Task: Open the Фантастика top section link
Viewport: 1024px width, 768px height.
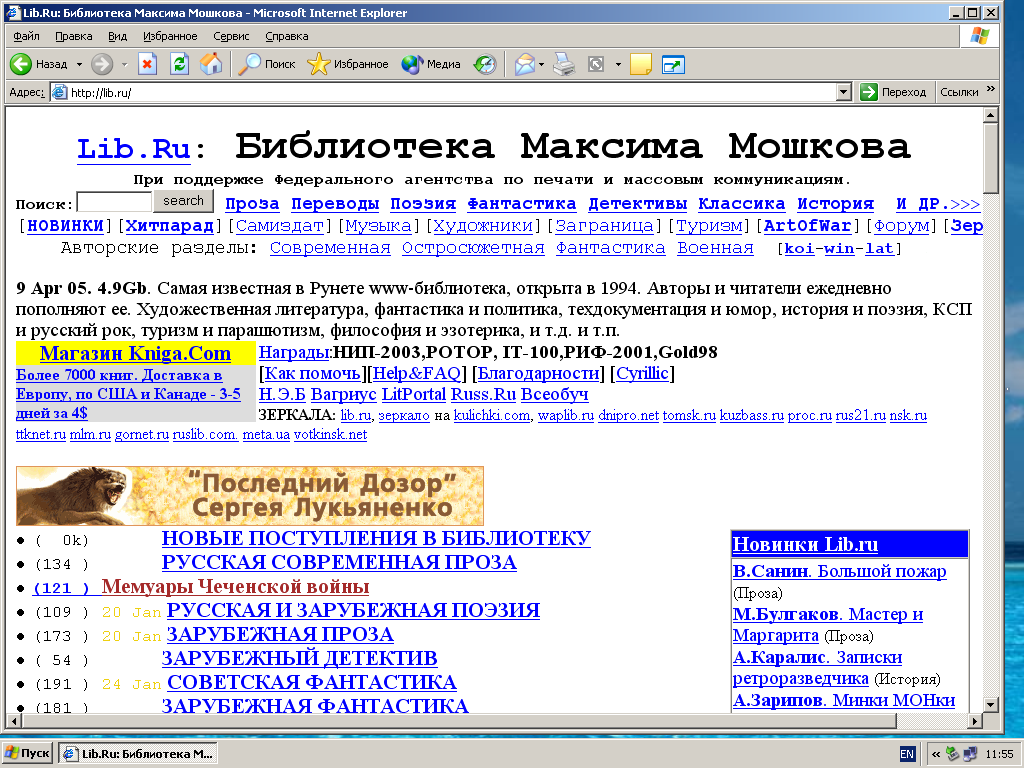Action: point(522,204)
